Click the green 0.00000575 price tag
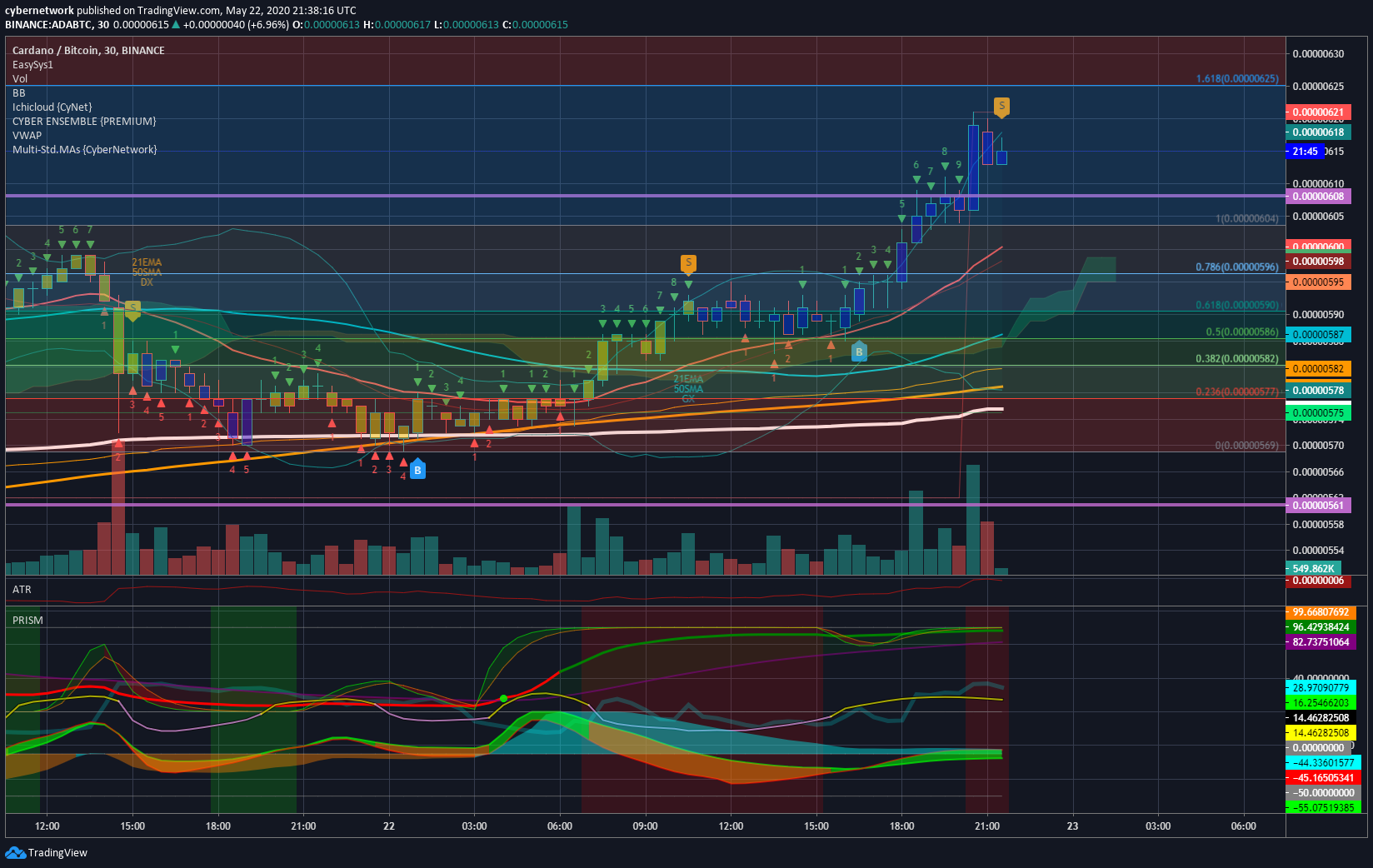 click(1319, 413)
